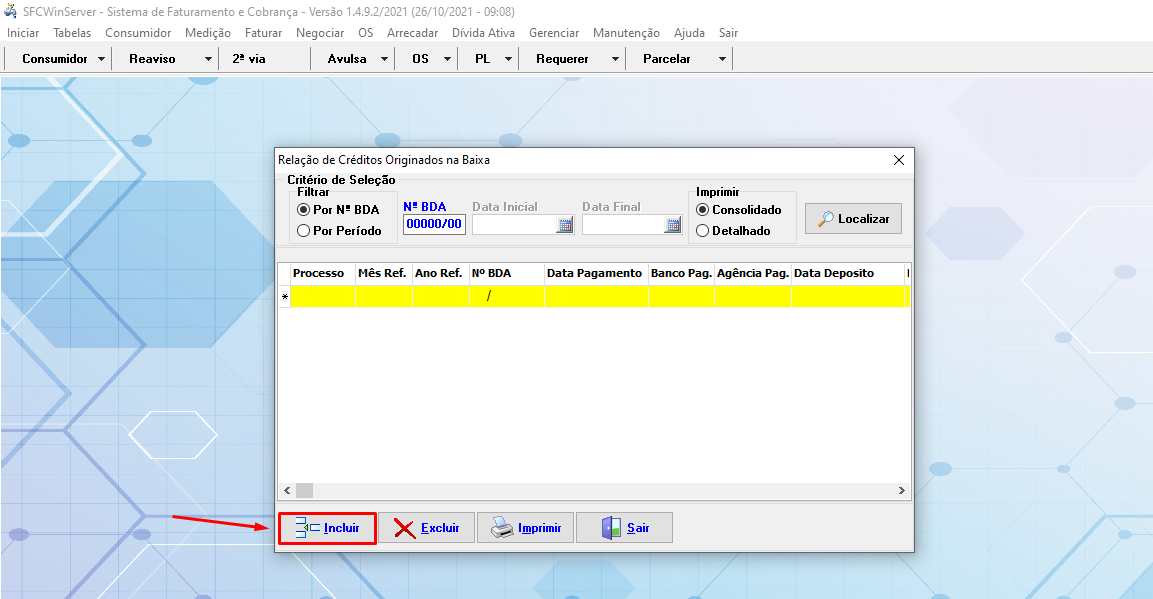Click the Imprimir printer button
1153x599 pixels.
click(525, 528)
